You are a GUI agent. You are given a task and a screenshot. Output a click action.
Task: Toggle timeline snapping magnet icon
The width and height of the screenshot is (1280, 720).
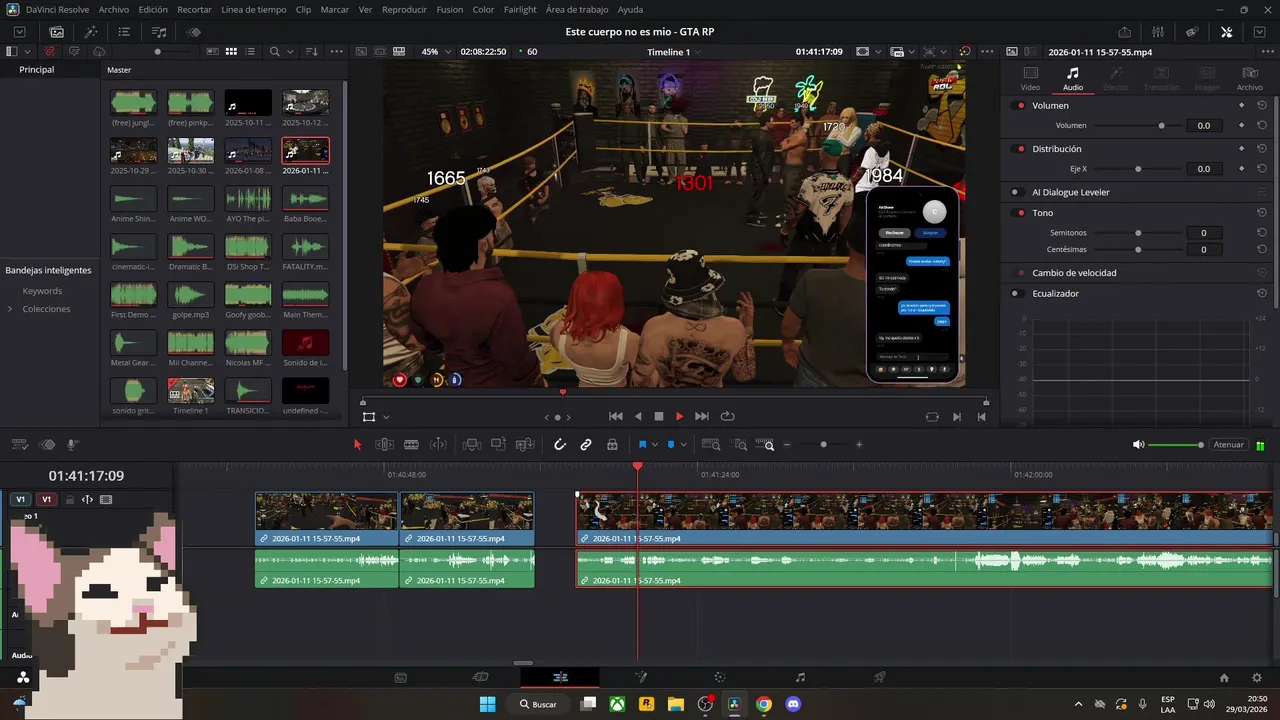click(560, 445)
